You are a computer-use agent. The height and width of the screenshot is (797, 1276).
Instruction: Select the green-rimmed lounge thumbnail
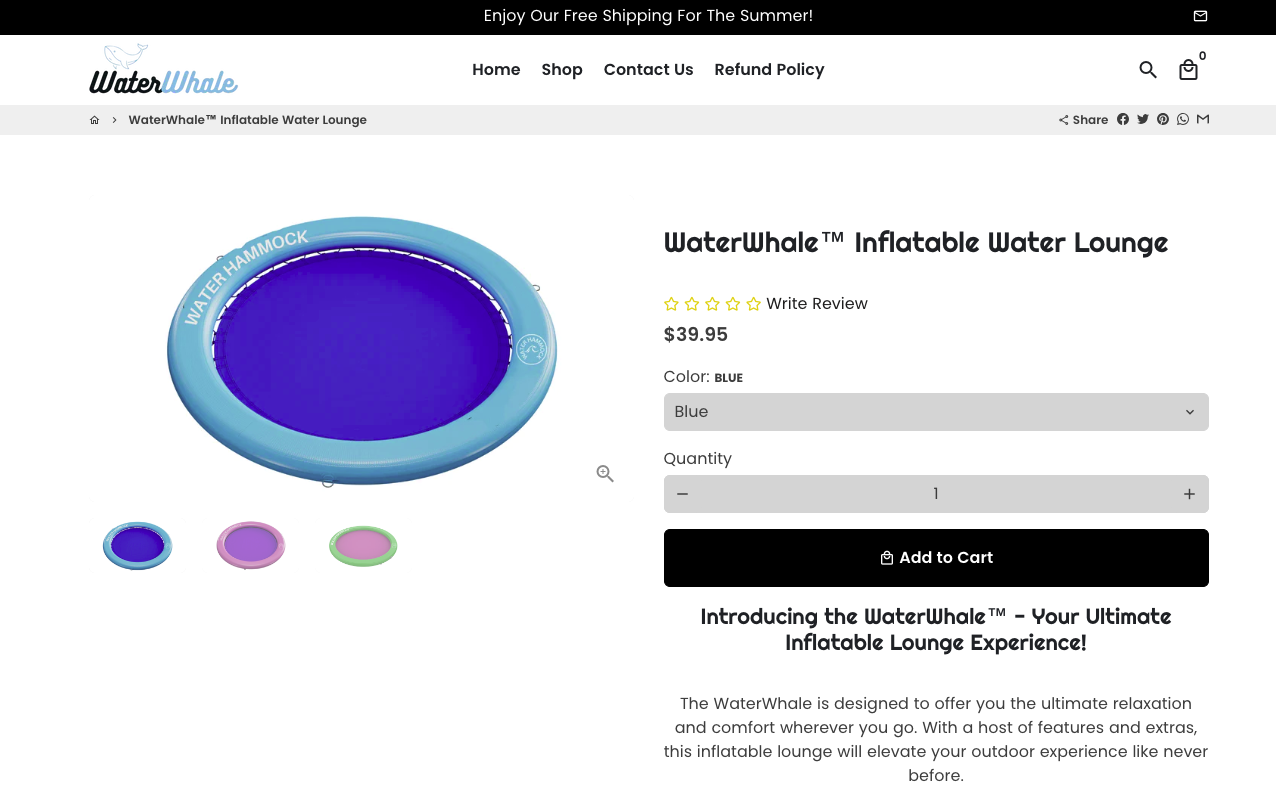click(x=363, y=546)
